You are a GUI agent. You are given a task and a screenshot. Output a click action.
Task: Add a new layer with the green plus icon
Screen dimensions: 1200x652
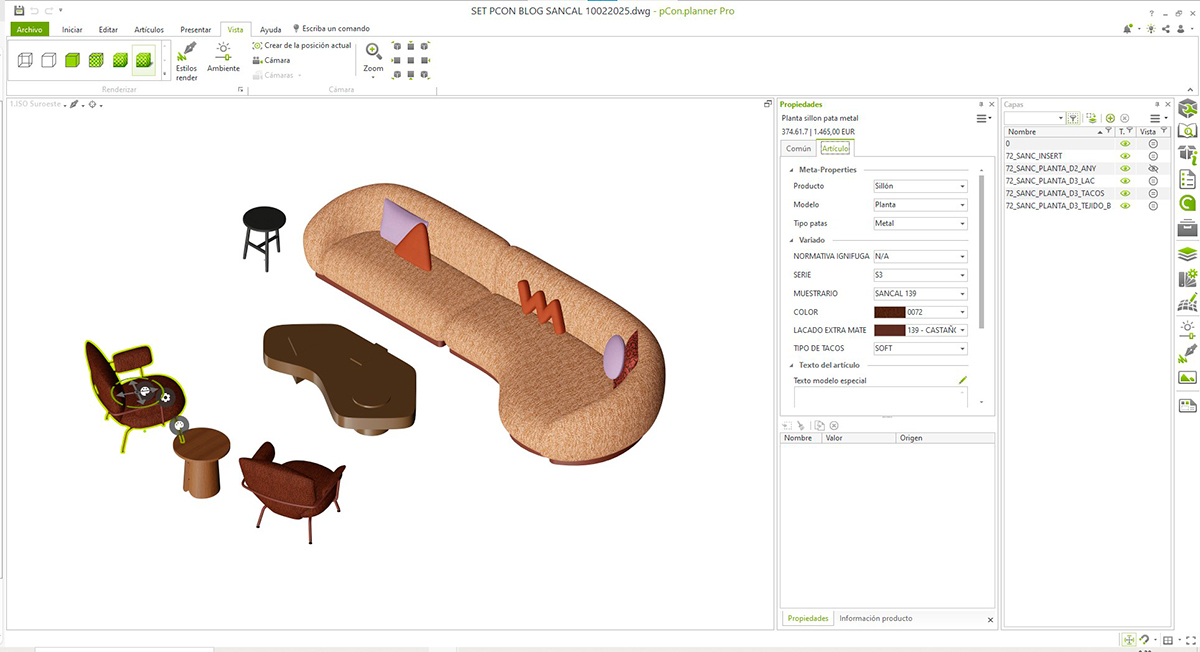(1110, 118)
